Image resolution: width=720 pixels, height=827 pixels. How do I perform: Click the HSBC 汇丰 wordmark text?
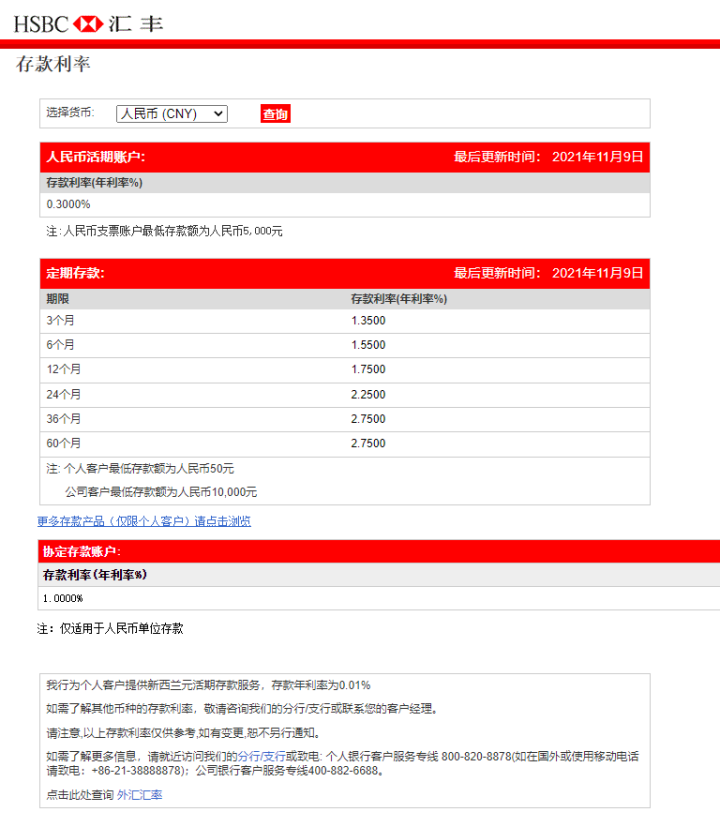tap(89, 24)
